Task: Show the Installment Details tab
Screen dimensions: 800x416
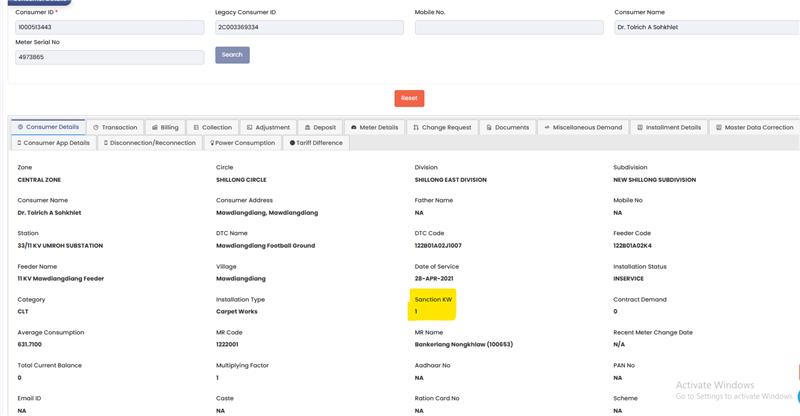Action: pos(668,128)
